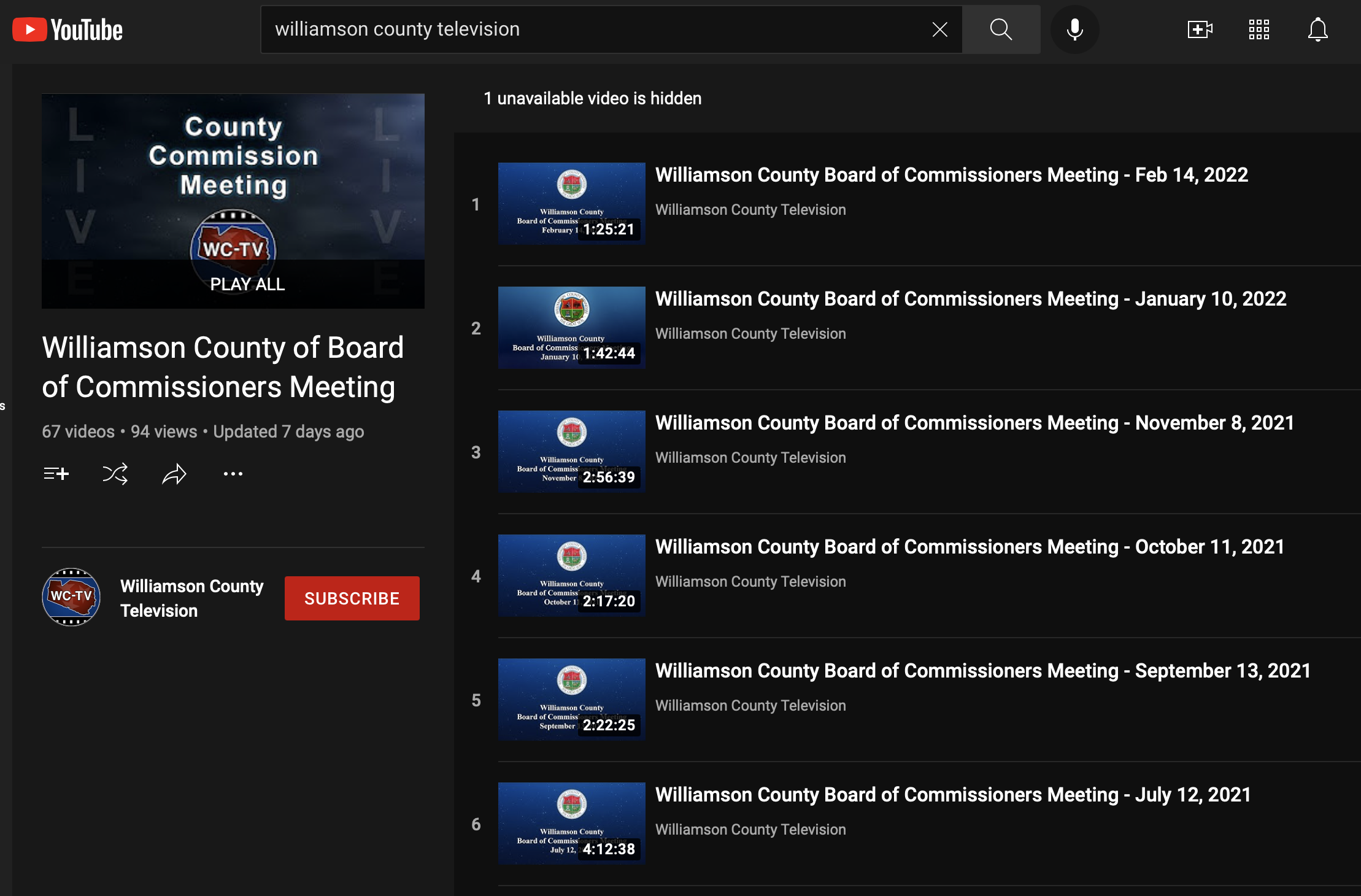Viewport: 1361px width, 896px height.
Task: Open the Feb 14, 2022 meeting video title
Action: click(951, 175)
